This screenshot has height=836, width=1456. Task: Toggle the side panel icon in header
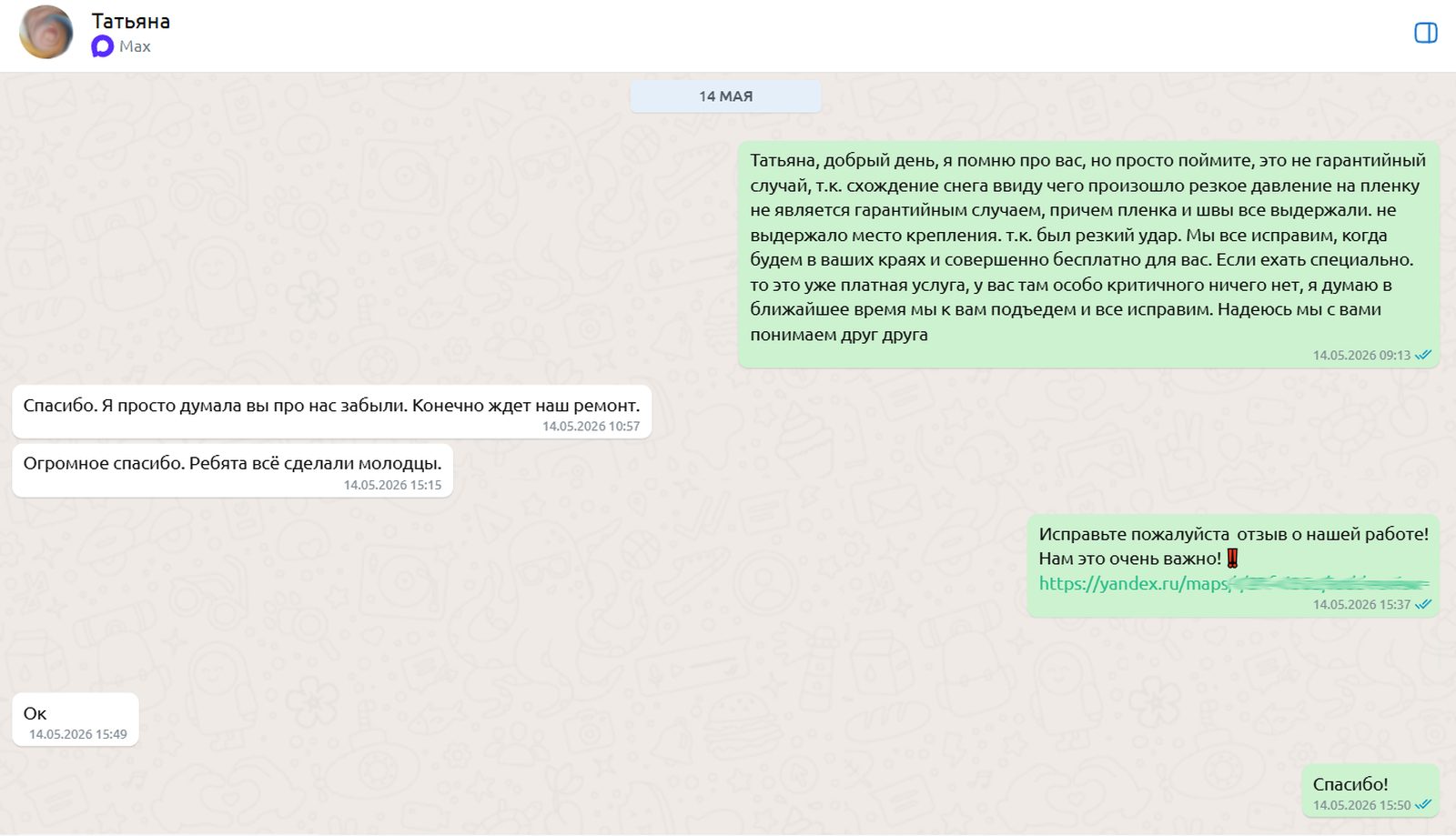pos(1425,34)
